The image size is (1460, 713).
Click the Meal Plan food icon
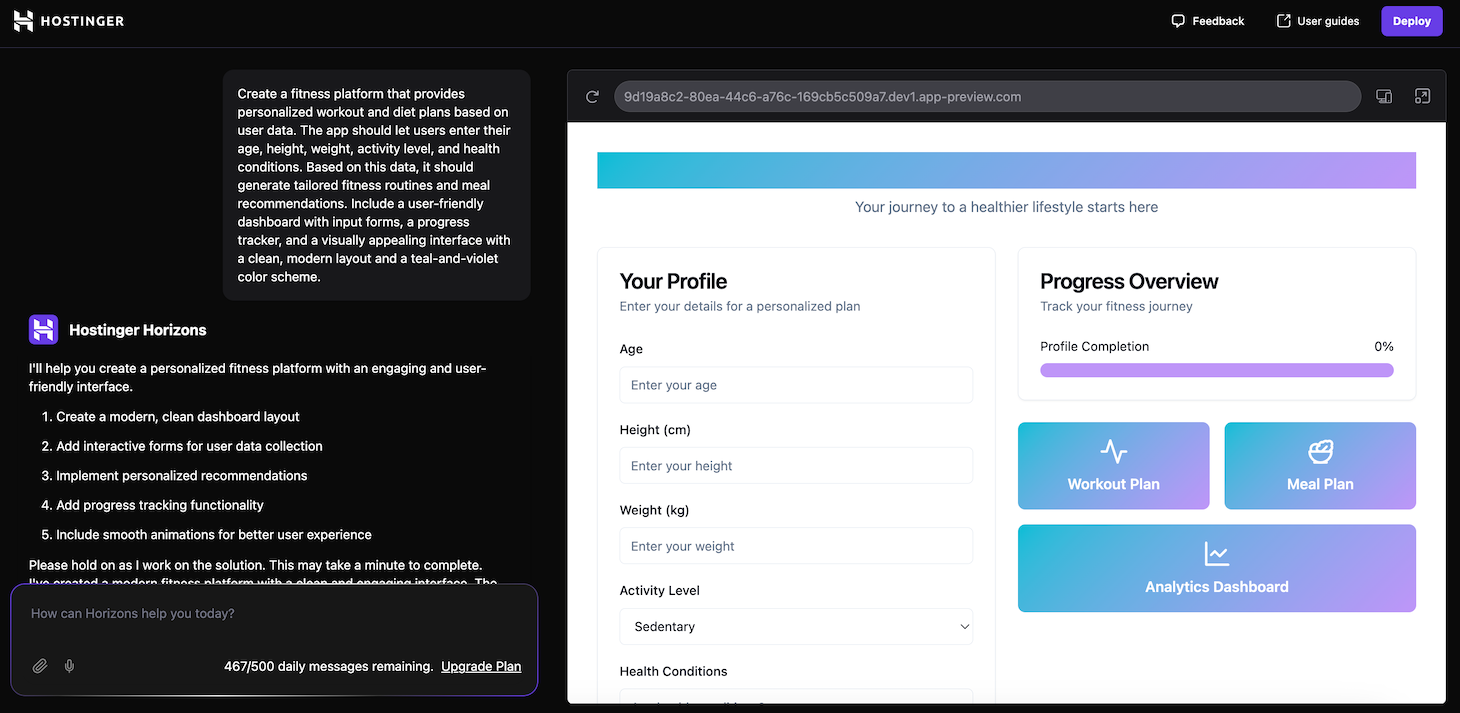1319,452
